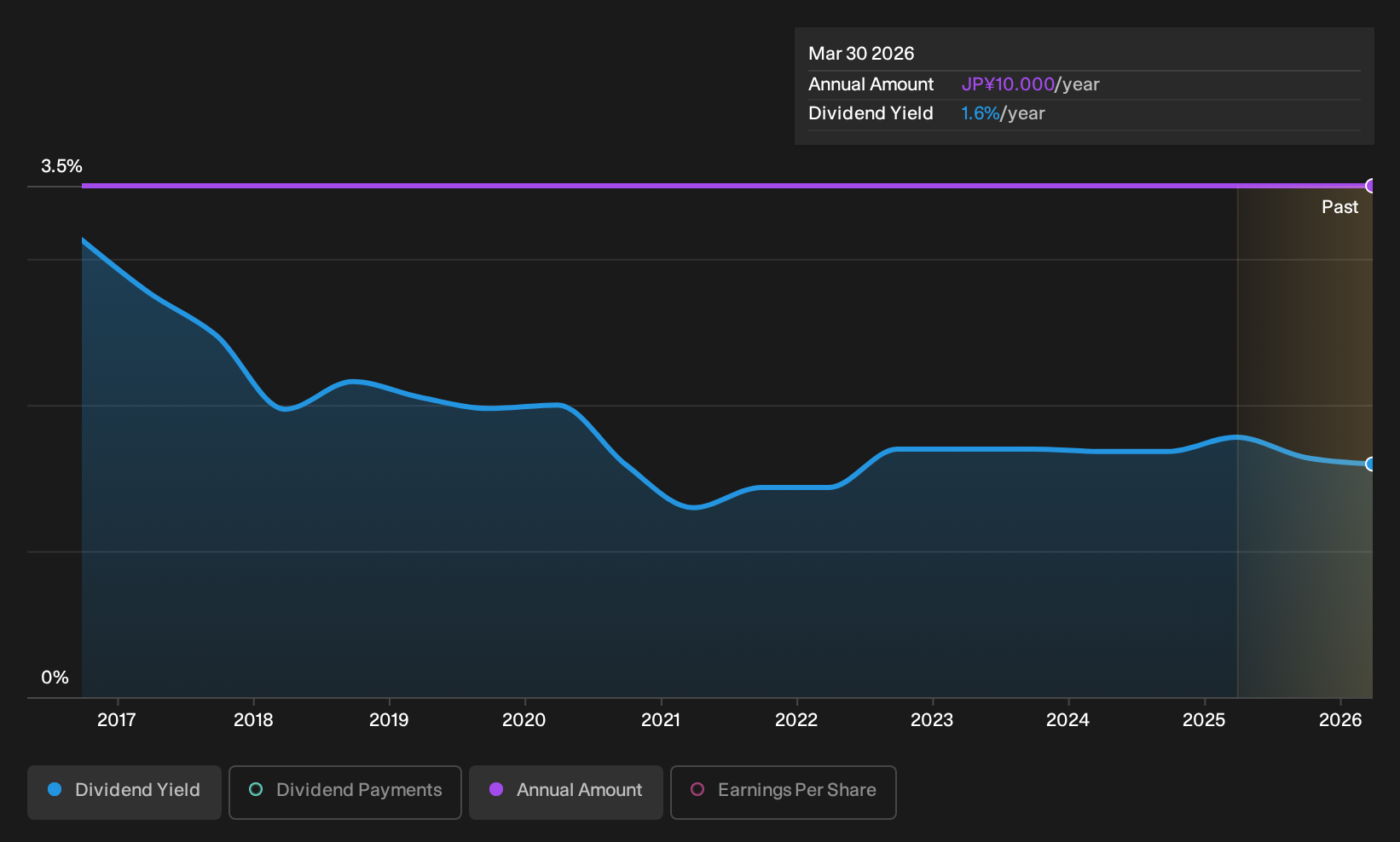Enable the Dividend Payments series
The height and width of the screenshot is (842, 1400).
pyautogui.click(x=345, y=793)
